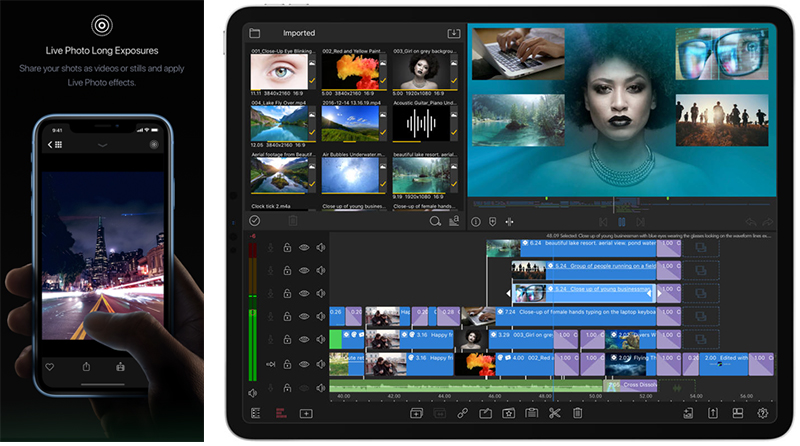The width and height of the screenshot is (800, 446).
Task: Change the layout with the panel layout icon
Action: pos(738,413)
